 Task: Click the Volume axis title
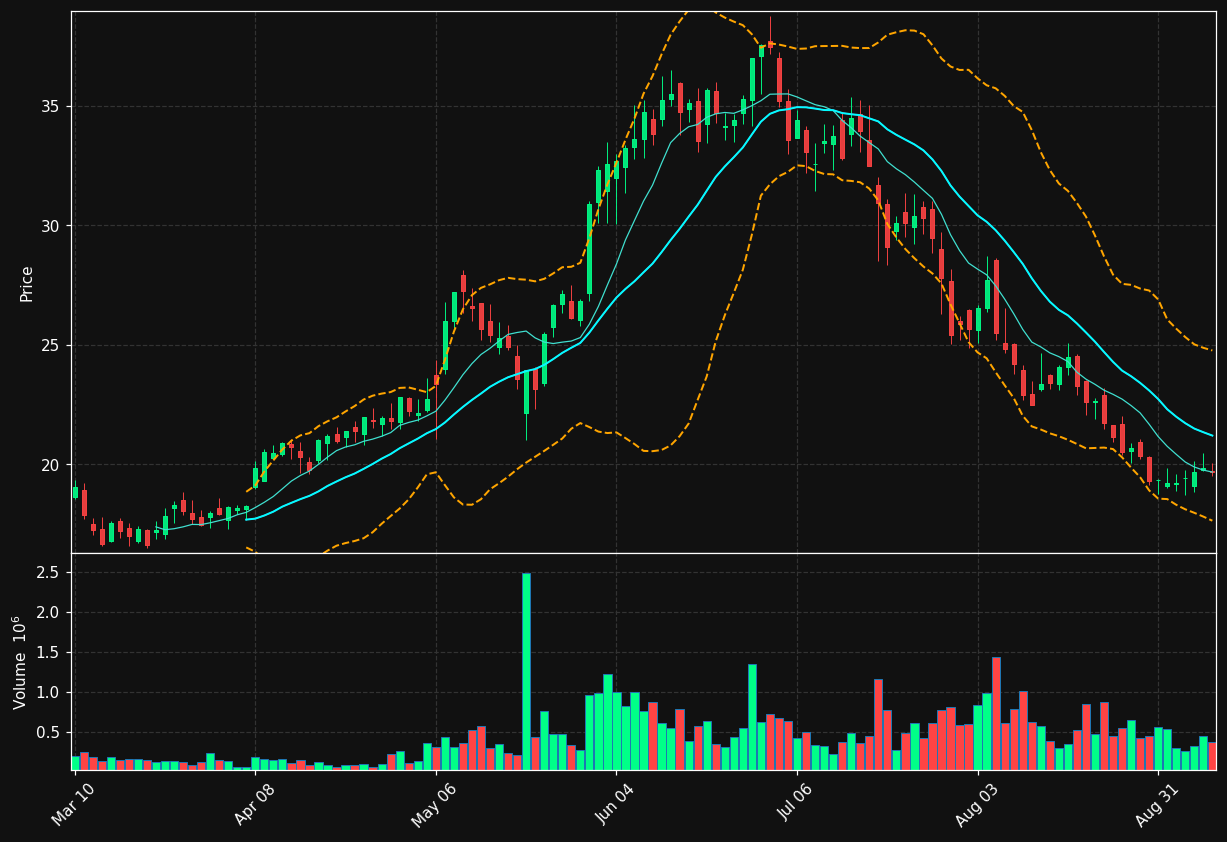click(x=20, y=662)
